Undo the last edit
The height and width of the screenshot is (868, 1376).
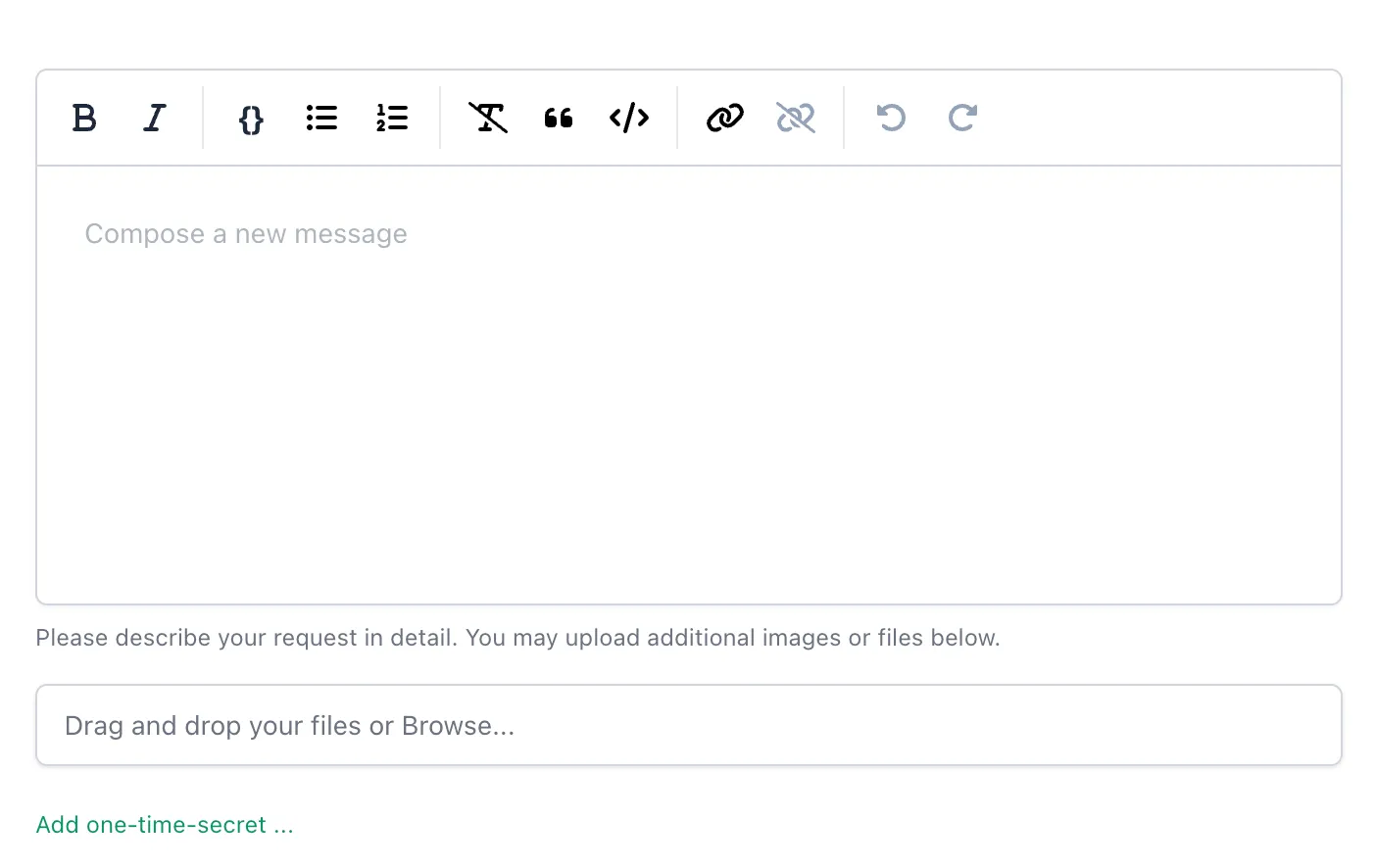(x=890, y=118)
